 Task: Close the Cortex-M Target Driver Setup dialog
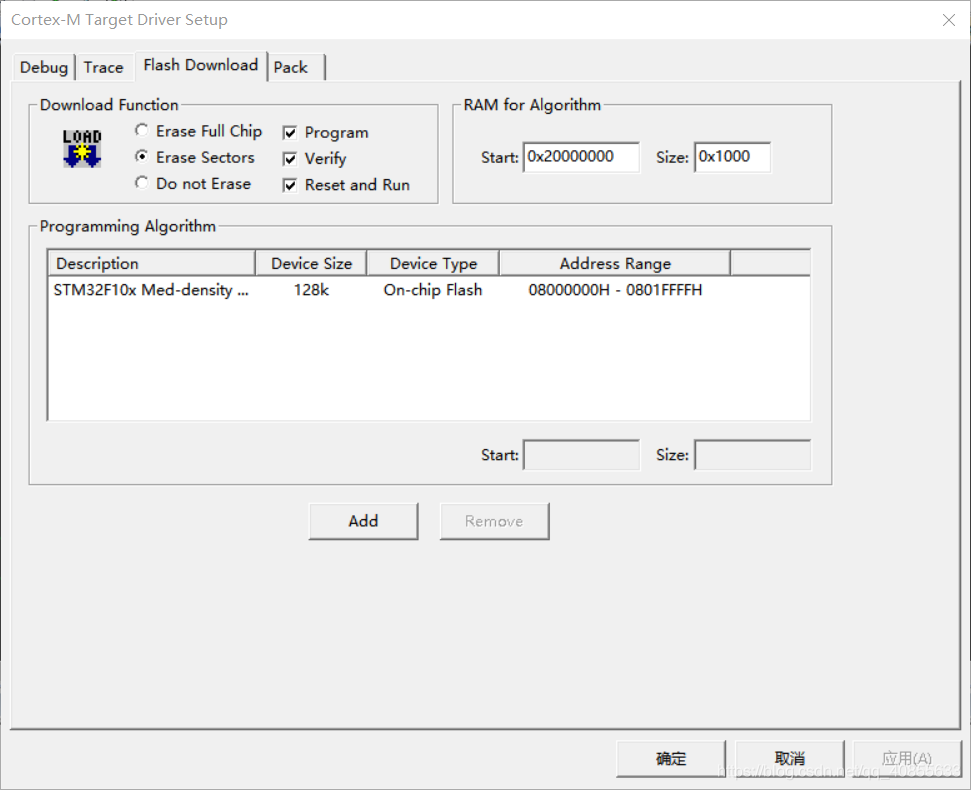(x=948, y=20)
